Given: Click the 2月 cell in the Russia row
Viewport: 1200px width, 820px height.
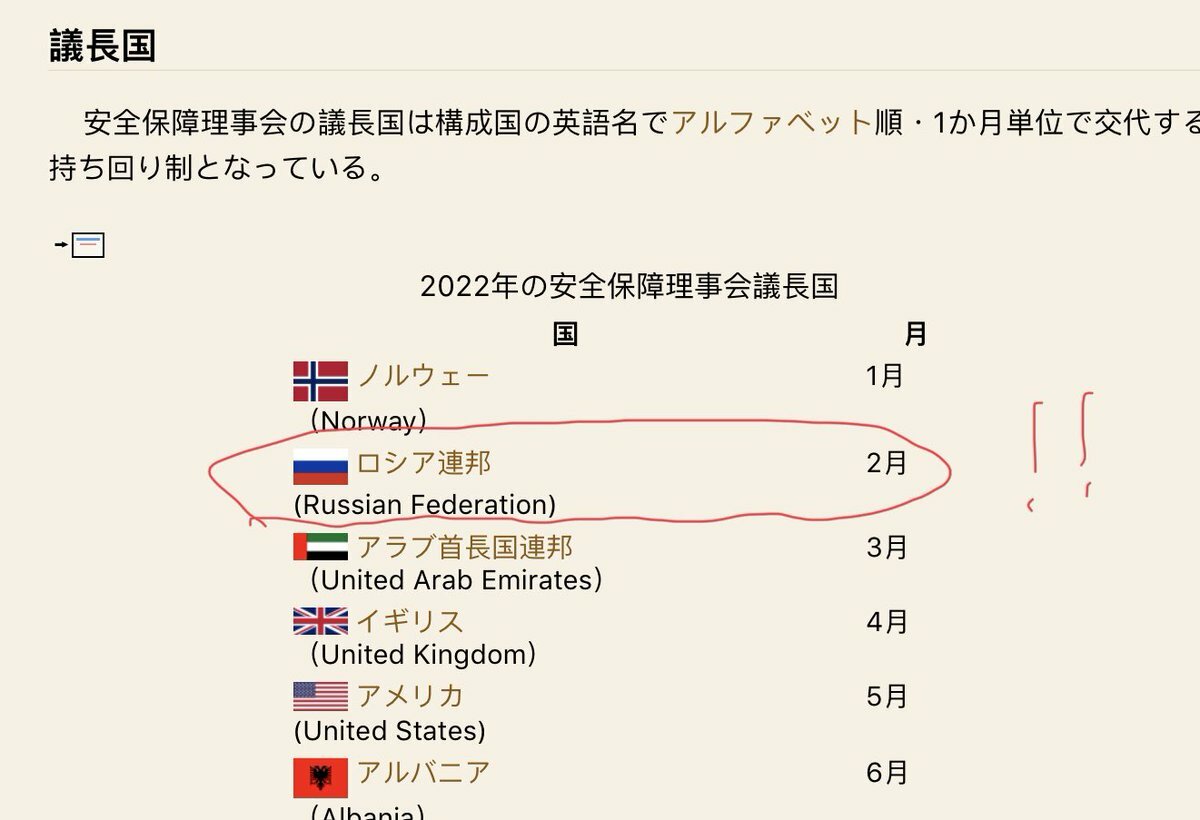Looking at the screenshot, I should [x=886, y=464].
